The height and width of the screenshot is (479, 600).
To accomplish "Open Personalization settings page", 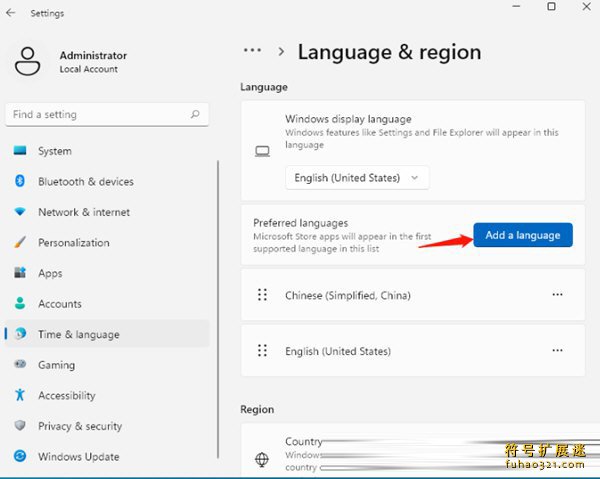I will pos(73,243).
